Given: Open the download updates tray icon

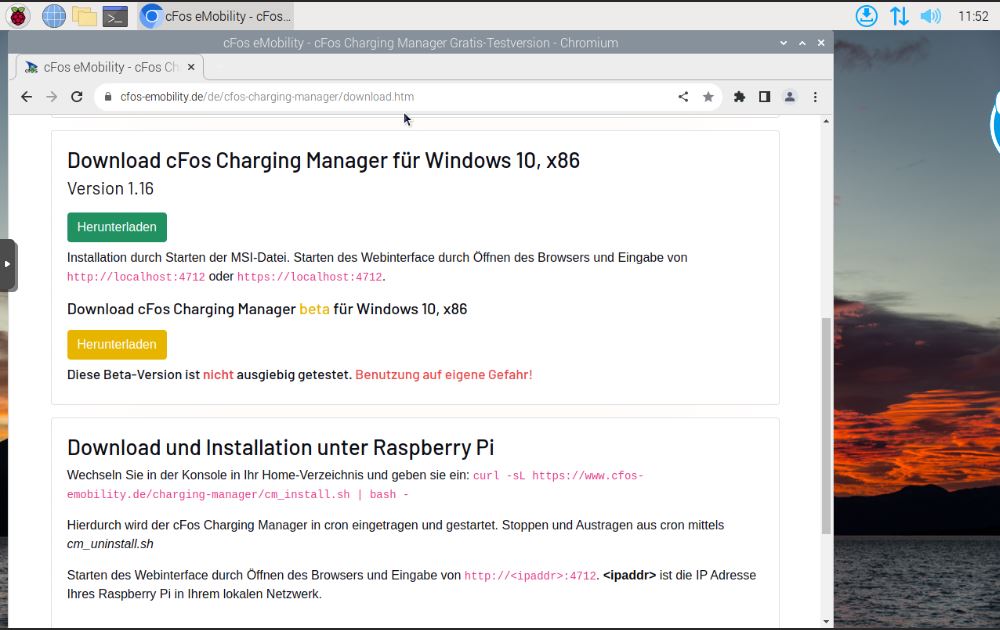Looking at the screenshot, I should (x=866, y=16).
